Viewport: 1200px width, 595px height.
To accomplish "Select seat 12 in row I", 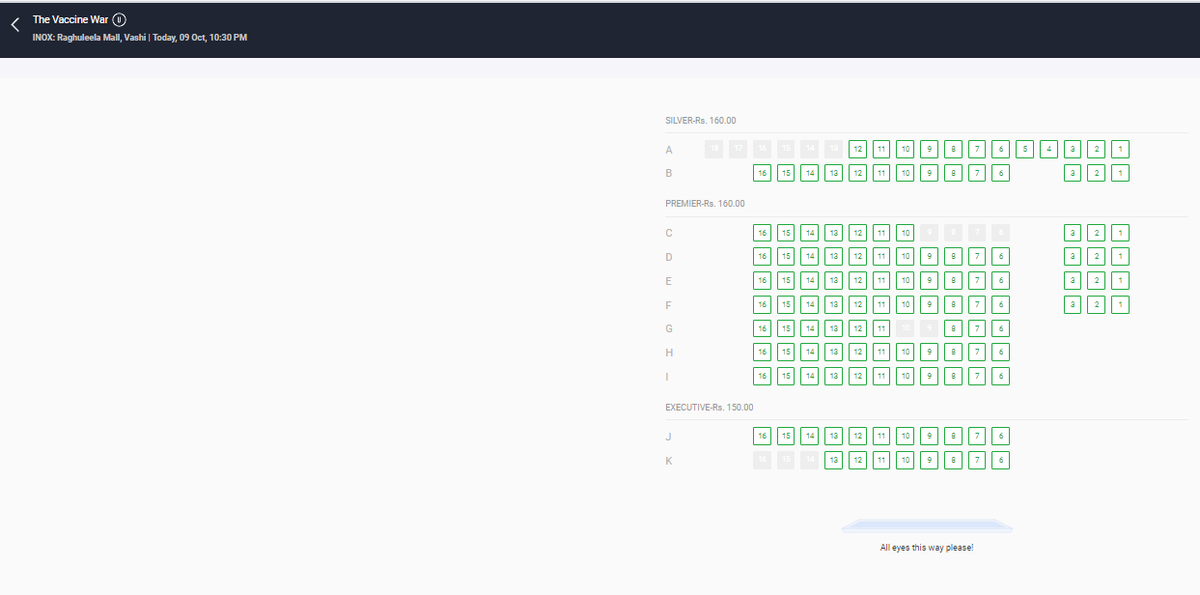I will tap(857, 376).
